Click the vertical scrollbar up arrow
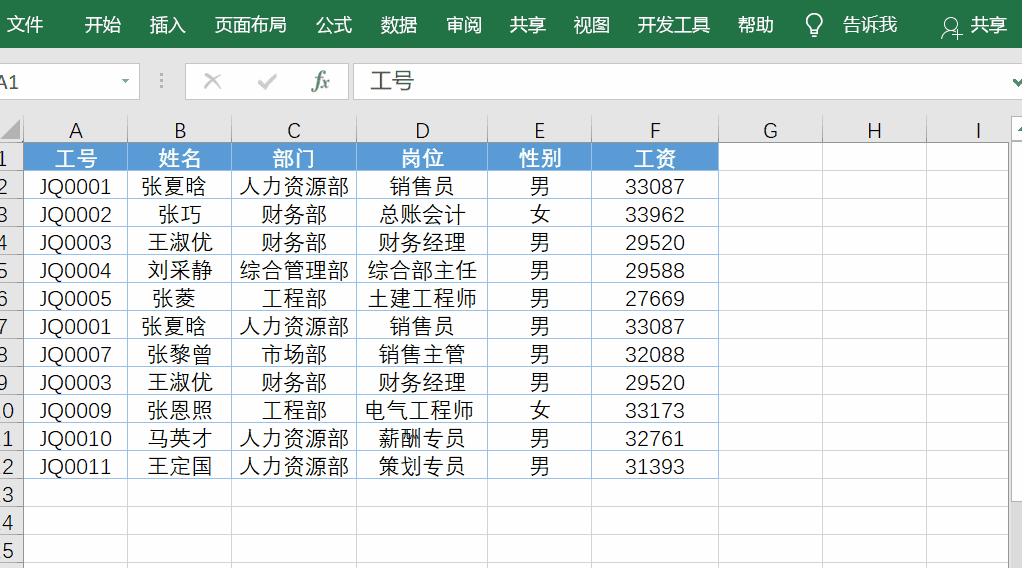1022x568 pixels. 1017,128
